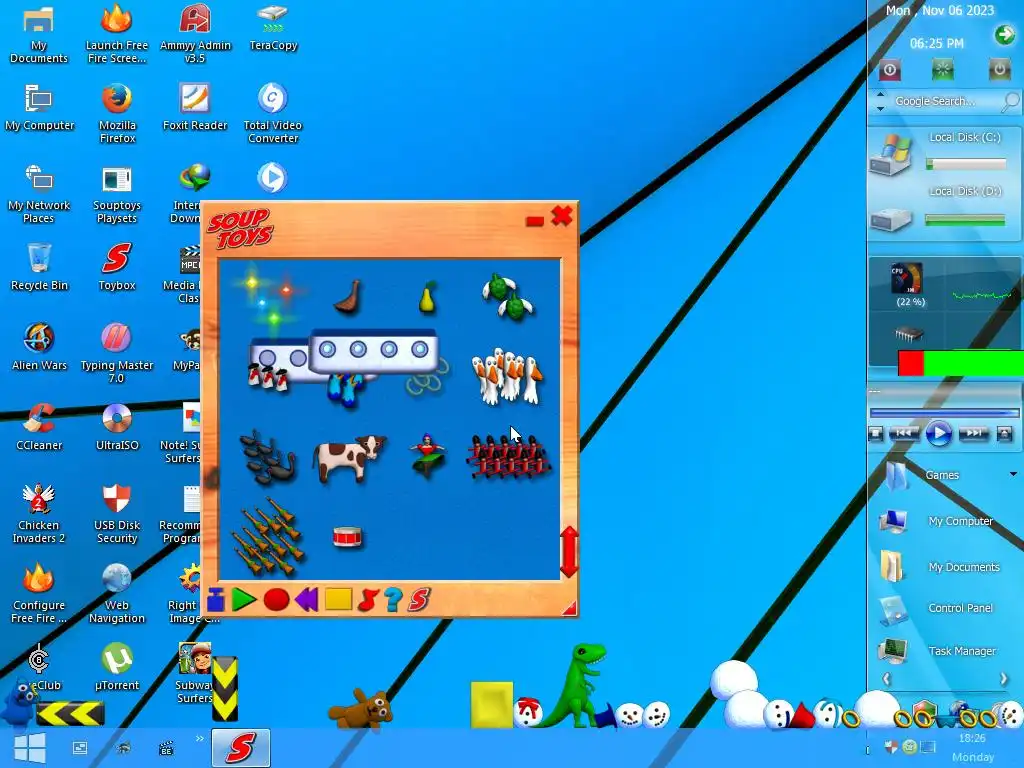
Task: Click play on the sidebar media player
Action: tap(938, 434)
